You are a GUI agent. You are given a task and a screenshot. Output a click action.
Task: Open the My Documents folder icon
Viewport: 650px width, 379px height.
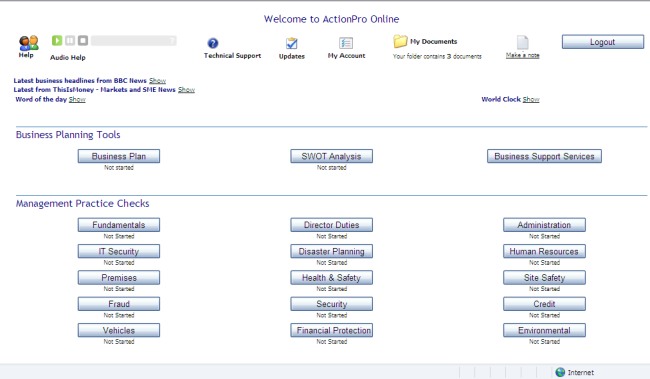click(400, 41)
